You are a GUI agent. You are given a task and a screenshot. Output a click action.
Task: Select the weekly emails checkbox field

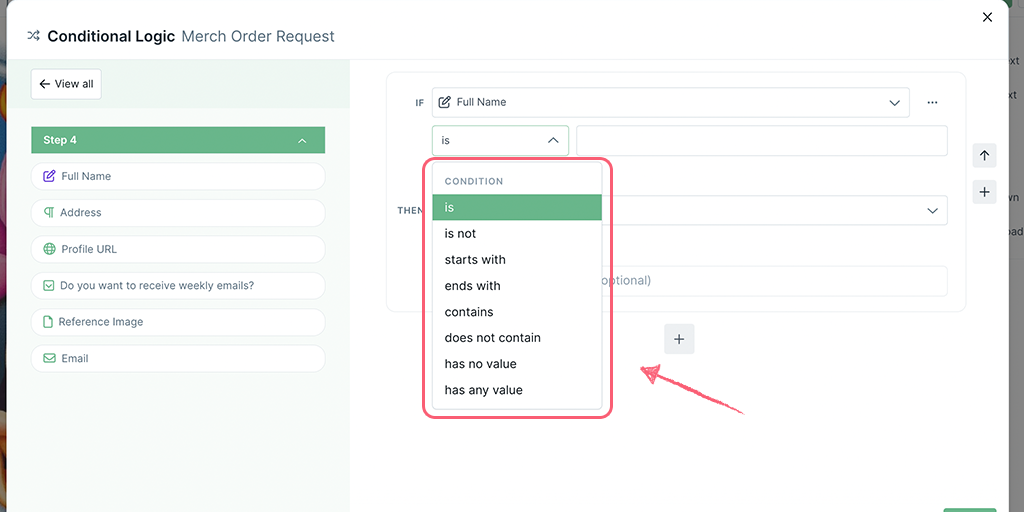coord(178,285)
